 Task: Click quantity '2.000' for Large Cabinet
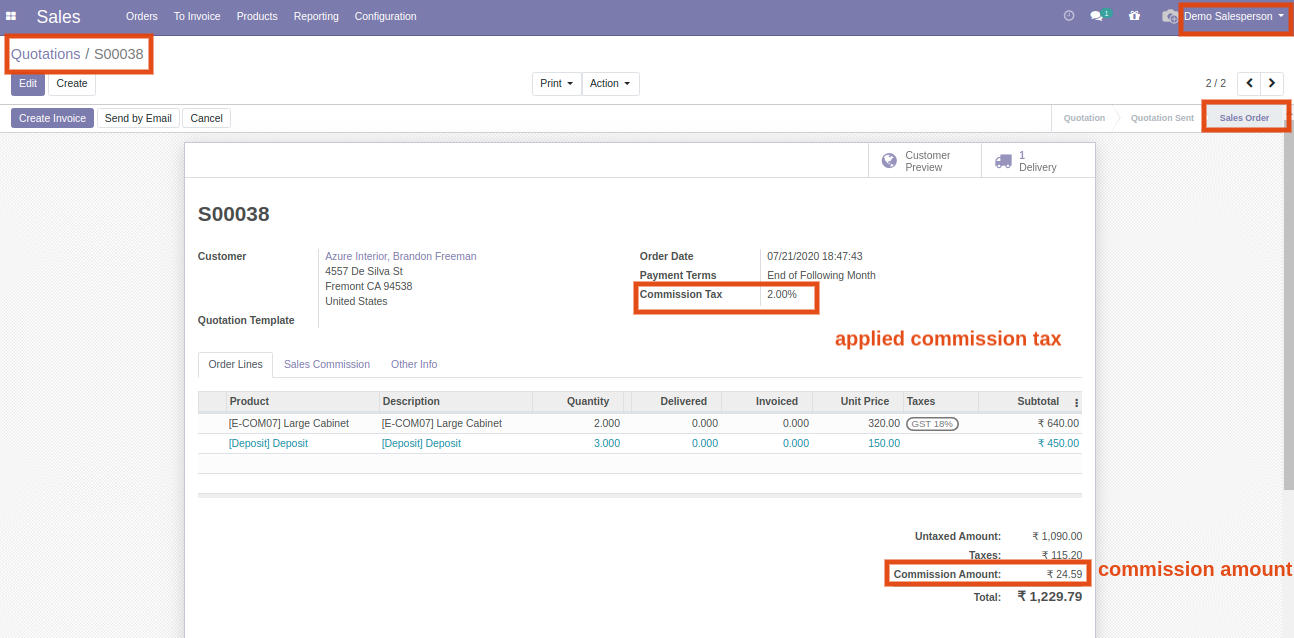tap(607, 424)
